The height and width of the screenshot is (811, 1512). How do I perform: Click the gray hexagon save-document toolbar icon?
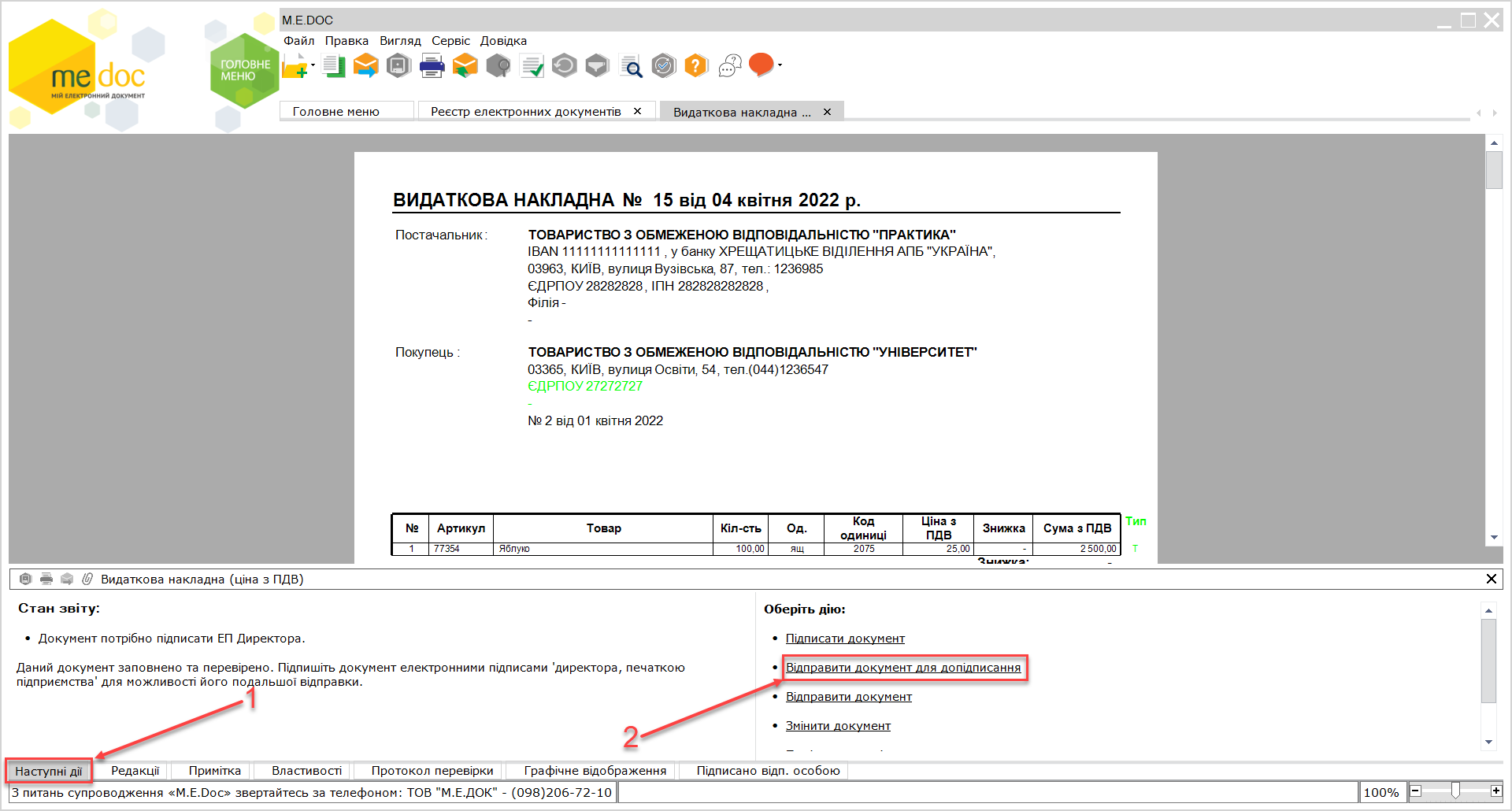399,66
